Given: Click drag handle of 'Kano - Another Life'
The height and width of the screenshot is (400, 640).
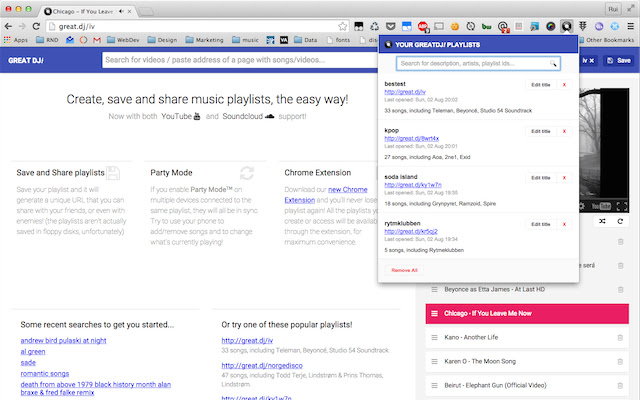Looking at the screenshot, I should point(434,338).
